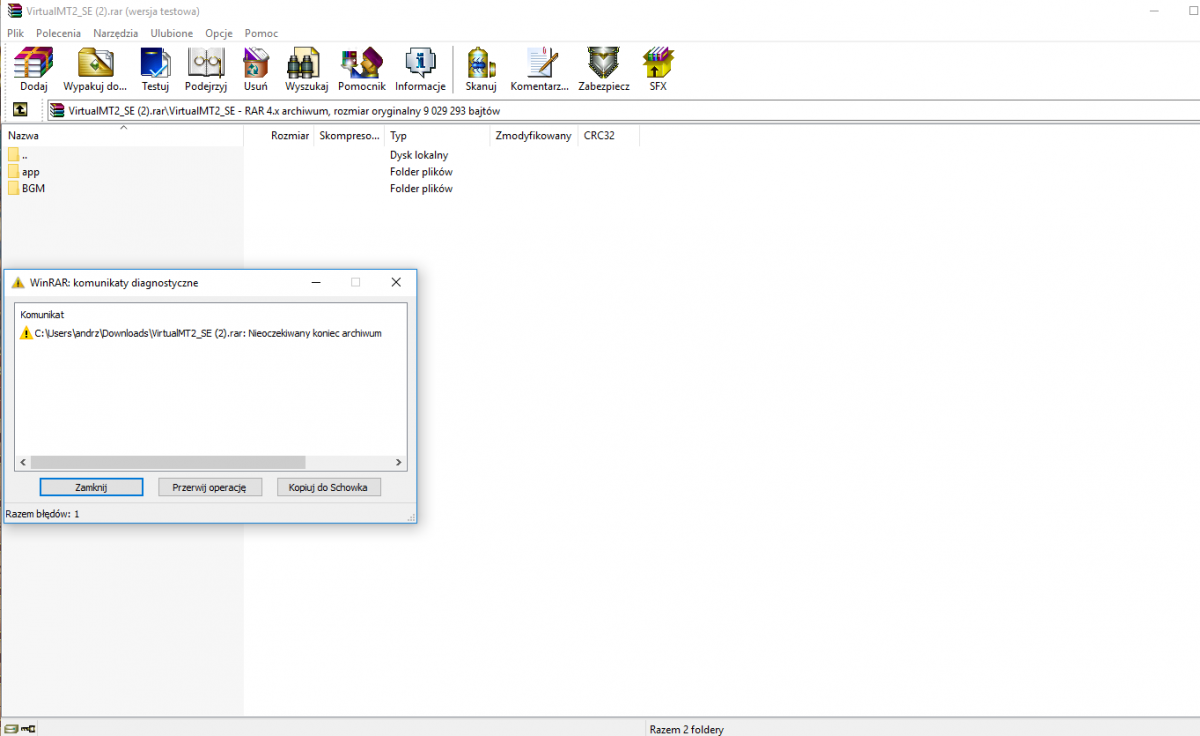Image resolution: width=1200 pixels, height=736 pixels.
Task: Click the dialog scrollbar right arrow
Action: pyautogui.click(x=399, y=463)
